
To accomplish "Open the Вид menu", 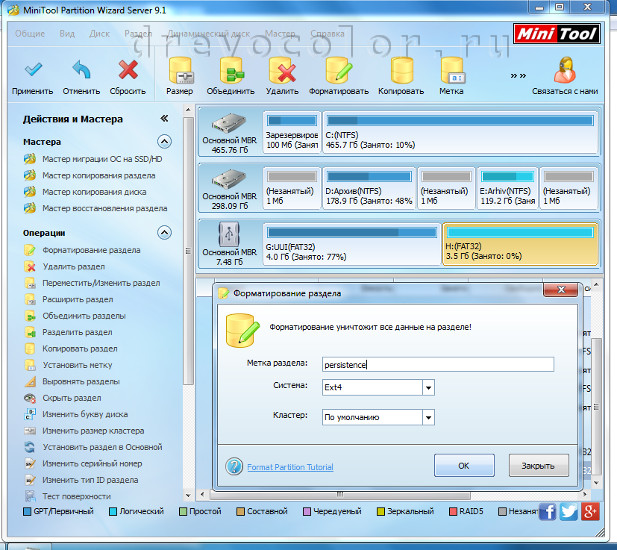I will coord(67,33).
